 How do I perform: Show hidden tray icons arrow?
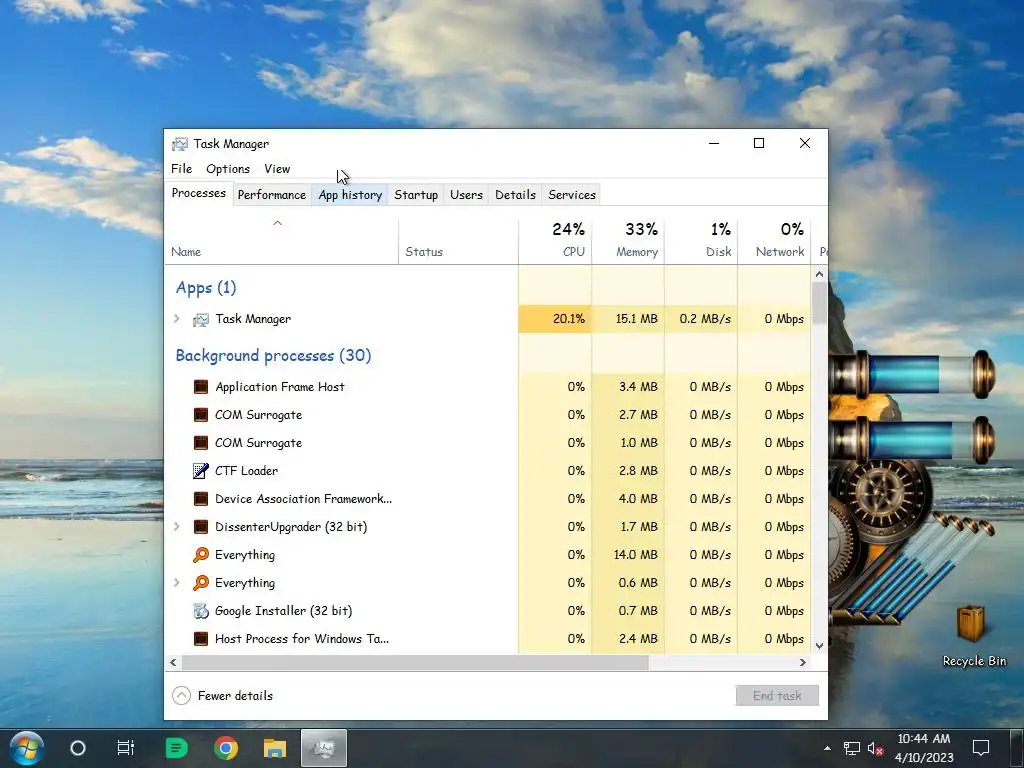tap(827, 748)
